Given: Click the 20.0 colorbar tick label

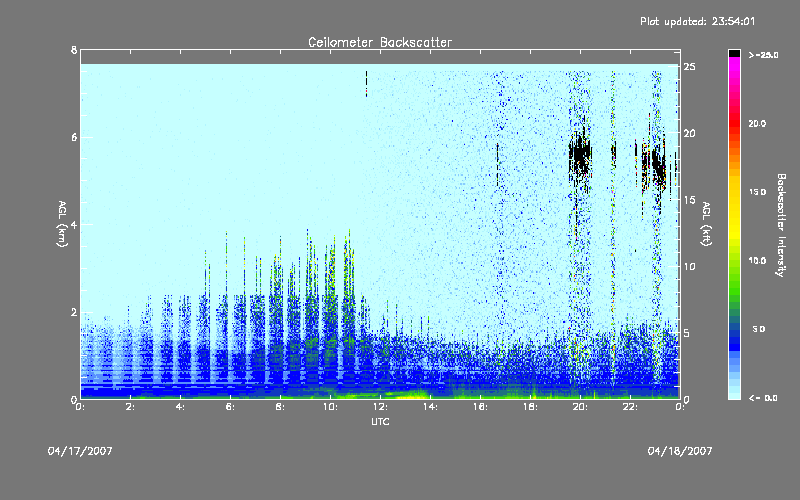Looking at the screenshot, I should 757,123.
